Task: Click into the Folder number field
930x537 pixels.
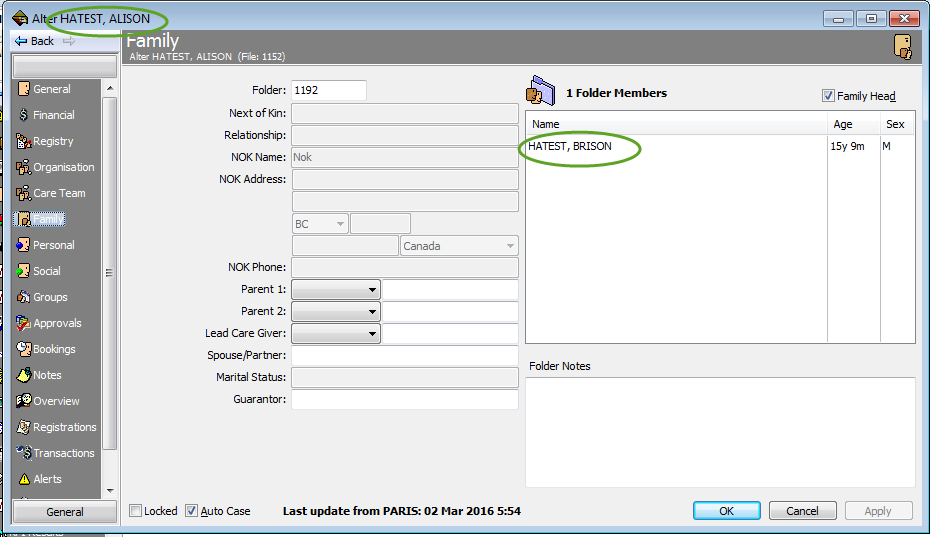Action: (328, 90)
